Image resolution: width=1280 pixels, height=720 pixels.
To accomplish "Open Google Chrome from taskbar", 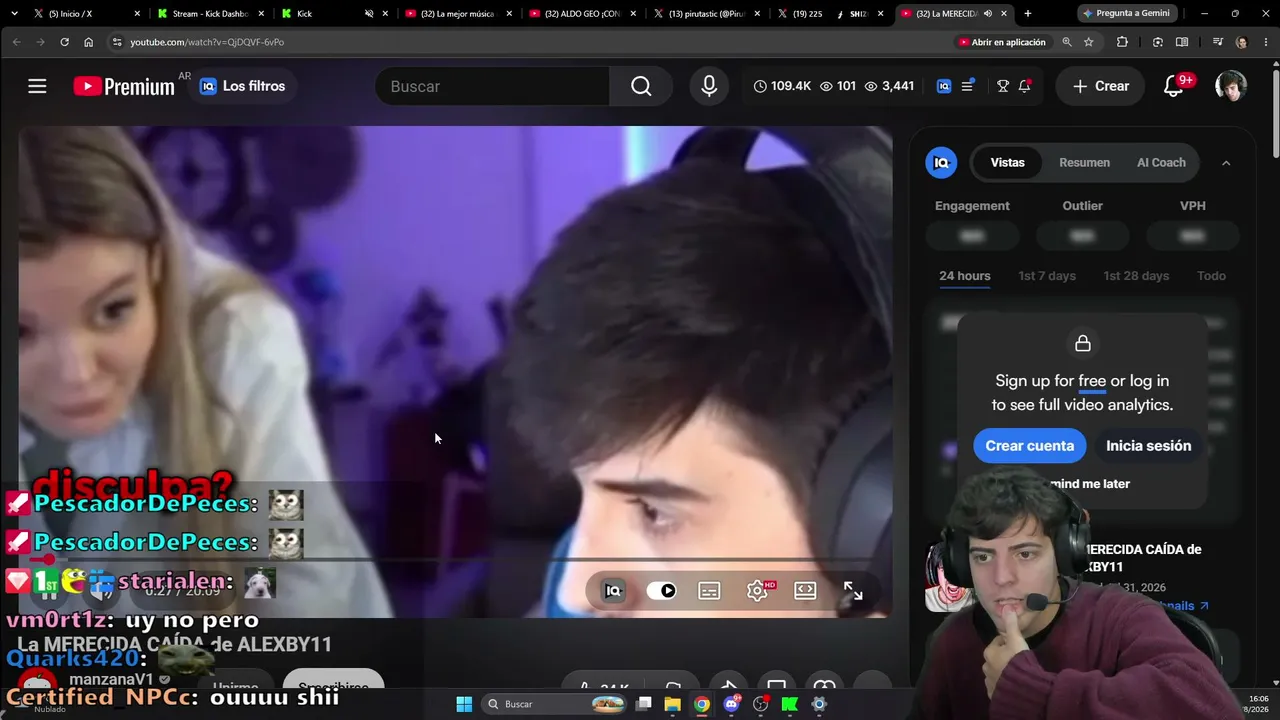I will point(702,704).
